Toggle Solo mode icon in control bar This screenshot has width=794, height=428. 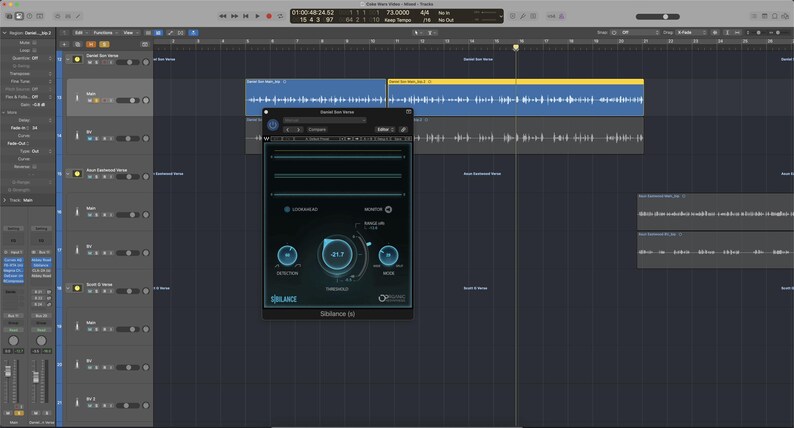pos(533,16)
